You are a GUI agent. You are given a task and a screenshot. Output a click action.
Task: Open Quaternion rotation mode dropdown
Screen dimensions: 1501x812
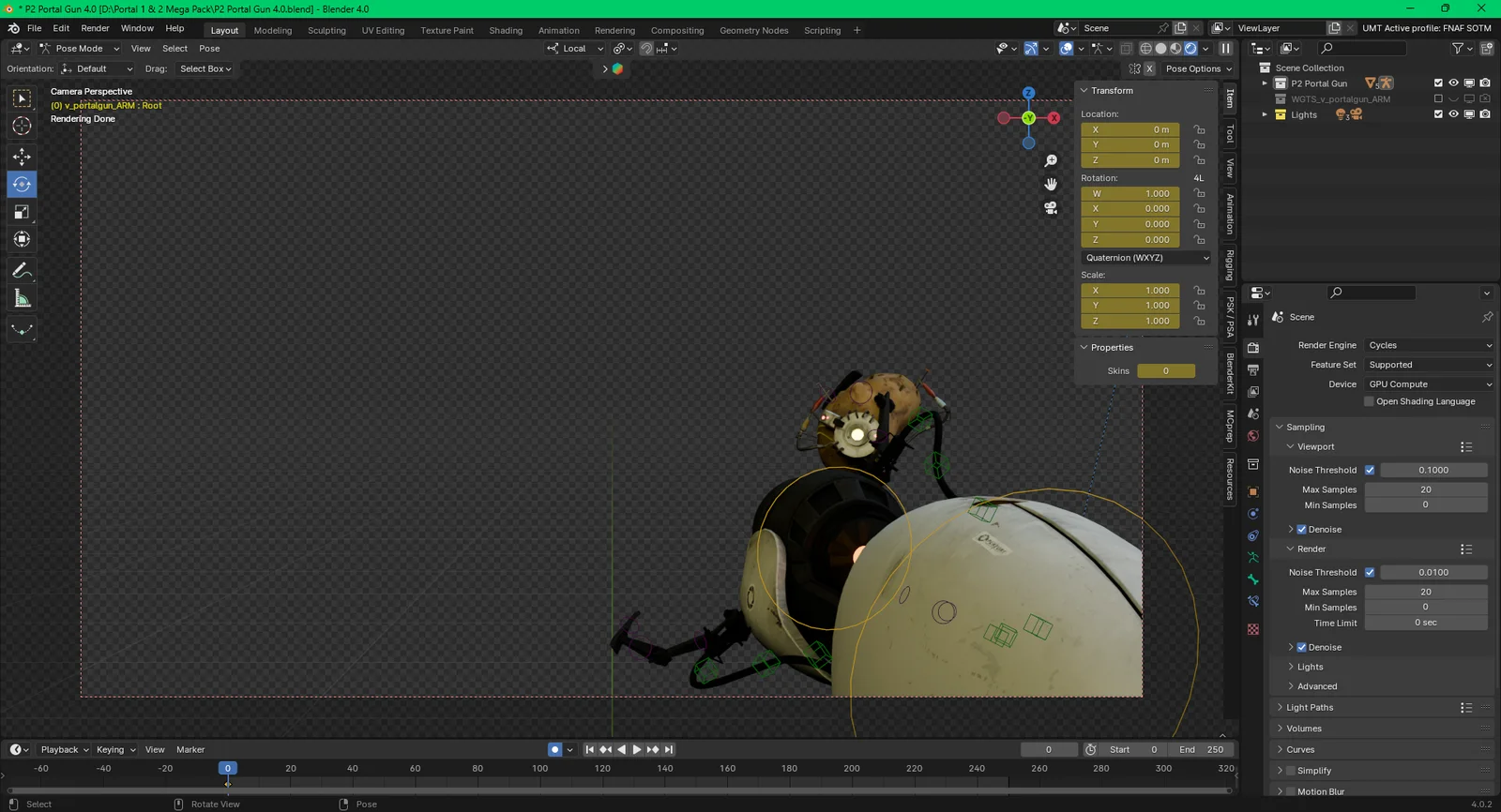(x=1146, y=258)
